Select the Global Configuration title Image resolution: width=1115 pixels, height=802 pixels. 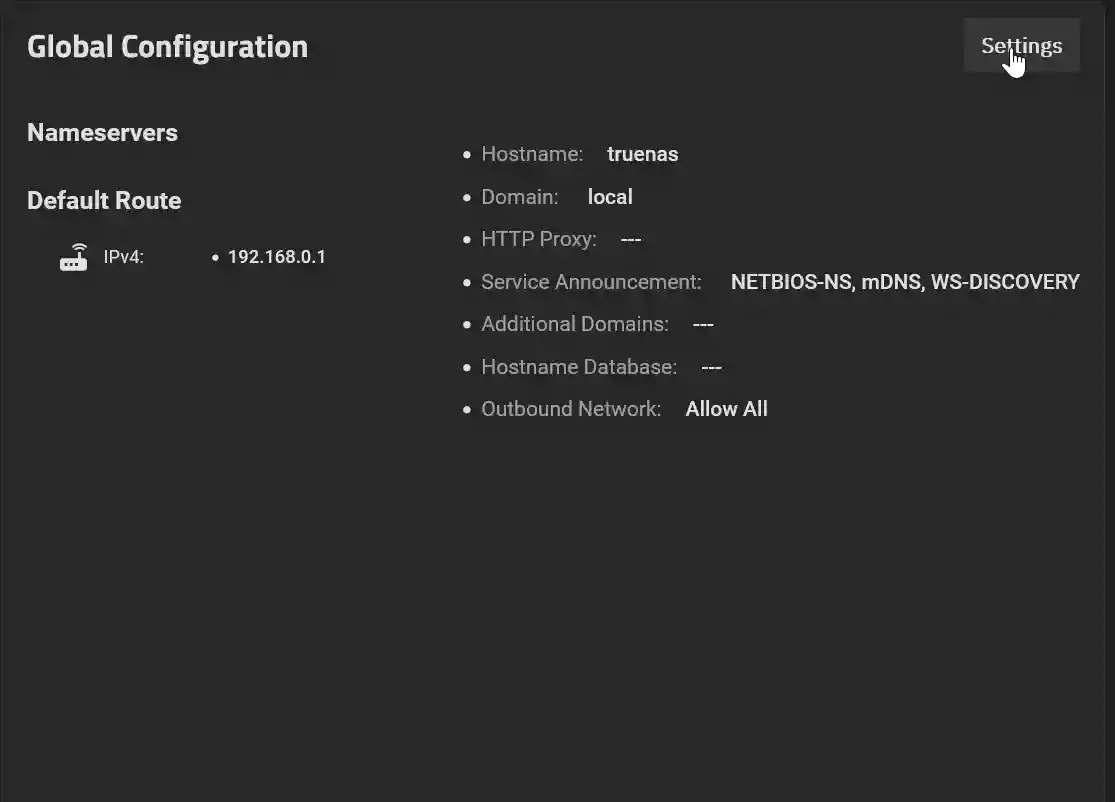click(x=167, y=45)
